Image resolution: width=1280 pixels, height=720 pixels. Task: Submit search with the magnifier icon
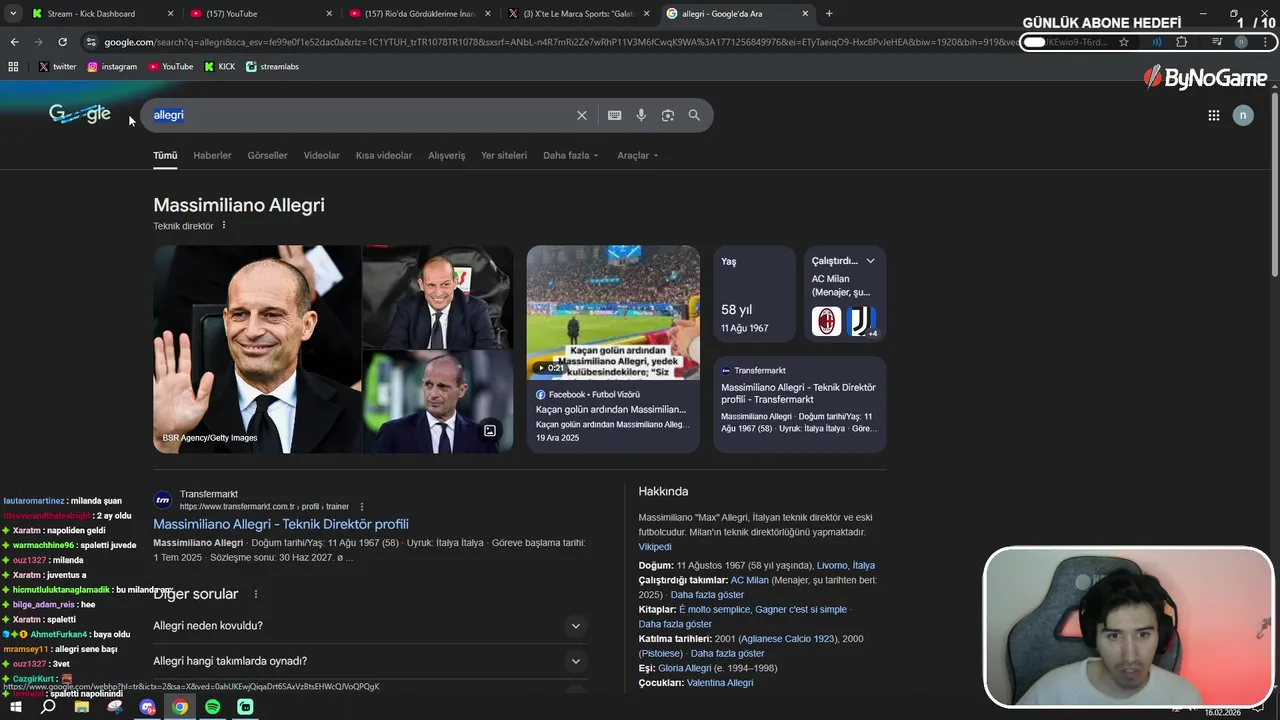694,115
